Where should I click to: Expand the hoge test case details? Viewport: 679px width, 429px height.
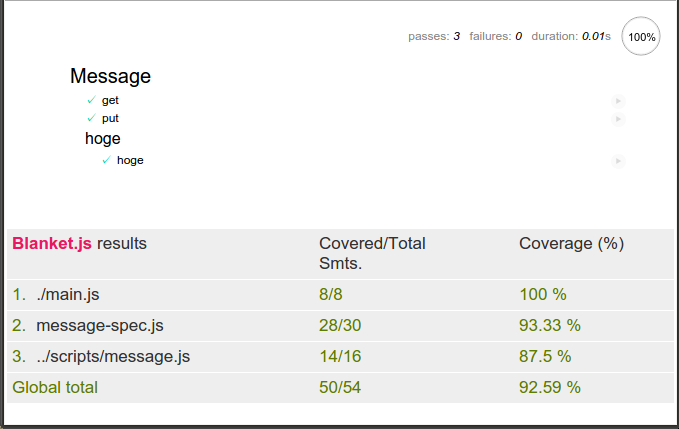click(x=130, y=160)
